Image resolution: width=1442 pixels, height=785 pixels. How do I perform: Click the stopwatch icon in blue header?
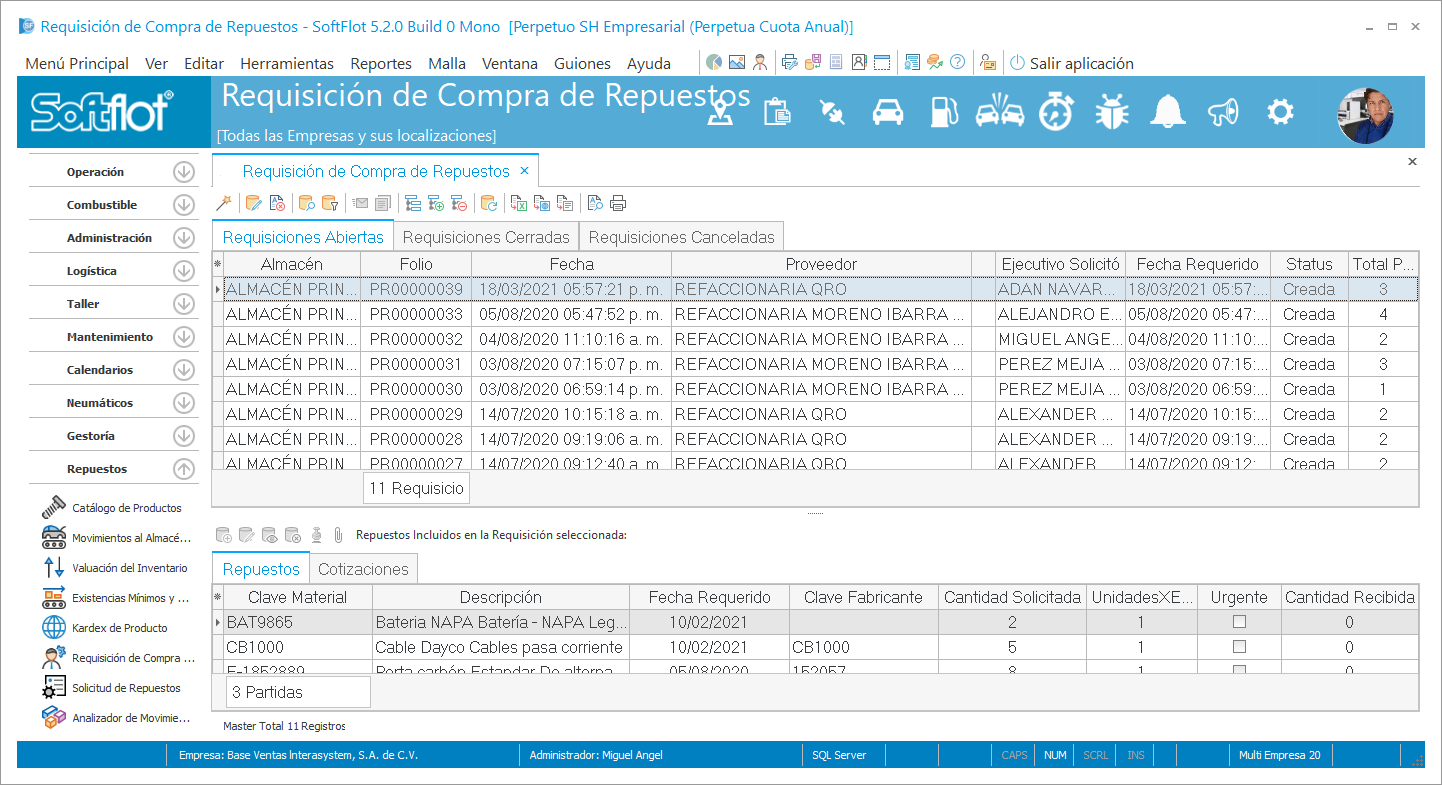point(1055,111)
